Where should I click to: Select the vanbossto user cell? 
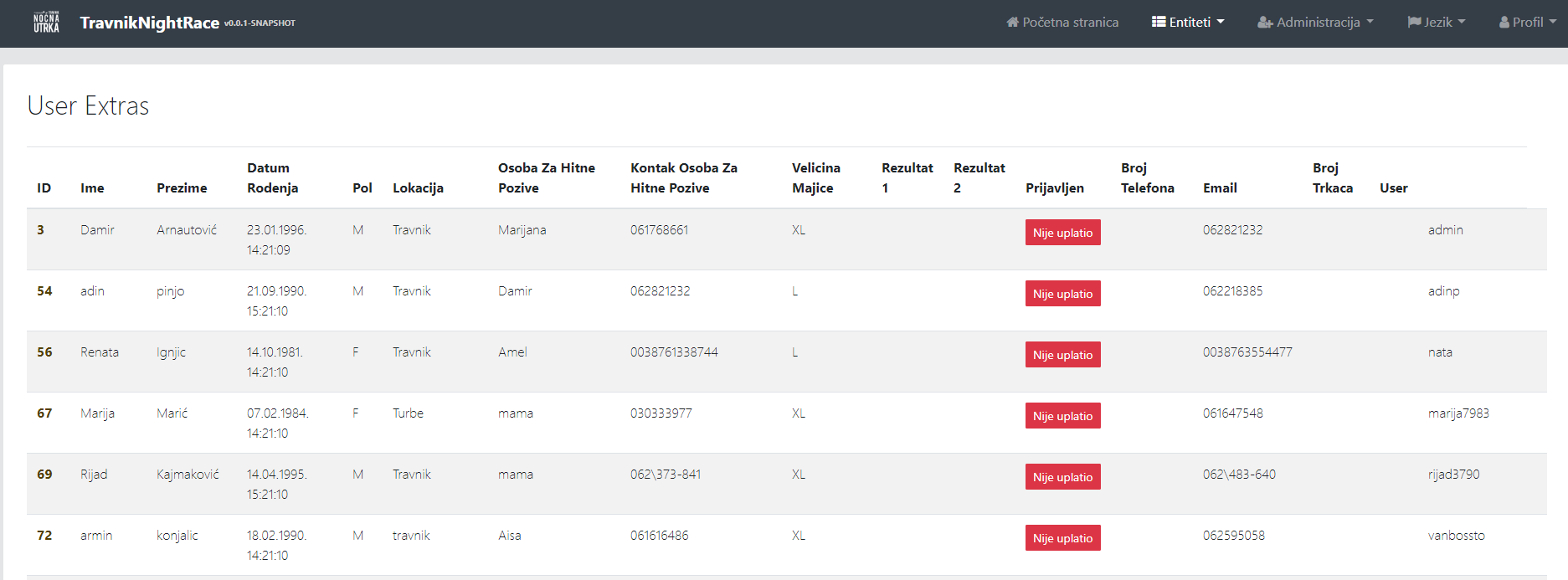(1457, 536)
